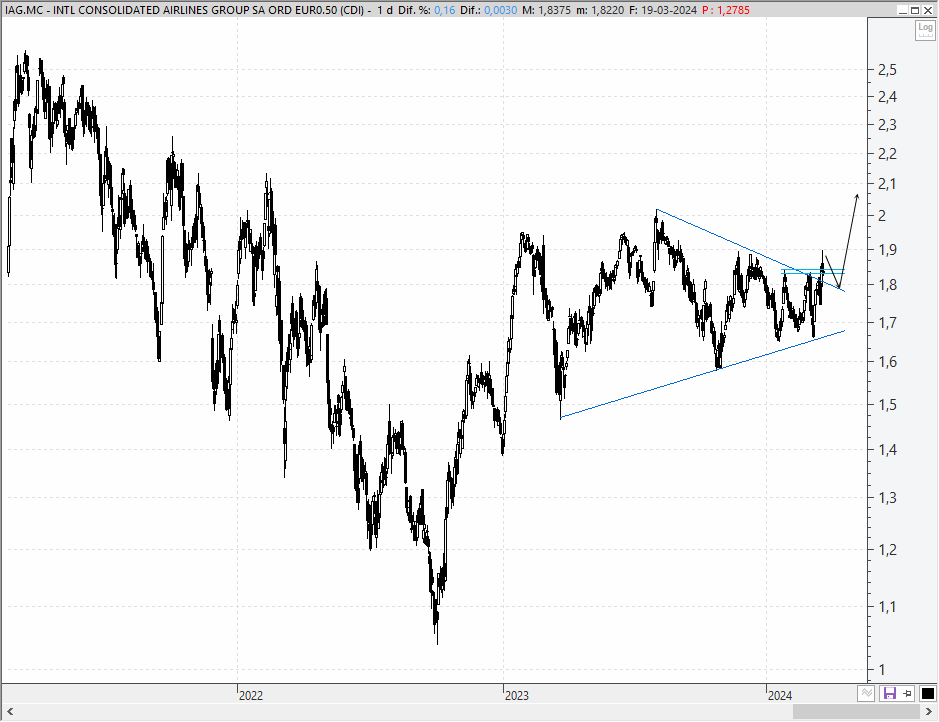
Task: Click the pin icon at bottom right
Action: pyautogui.click(x=908, y=694)
